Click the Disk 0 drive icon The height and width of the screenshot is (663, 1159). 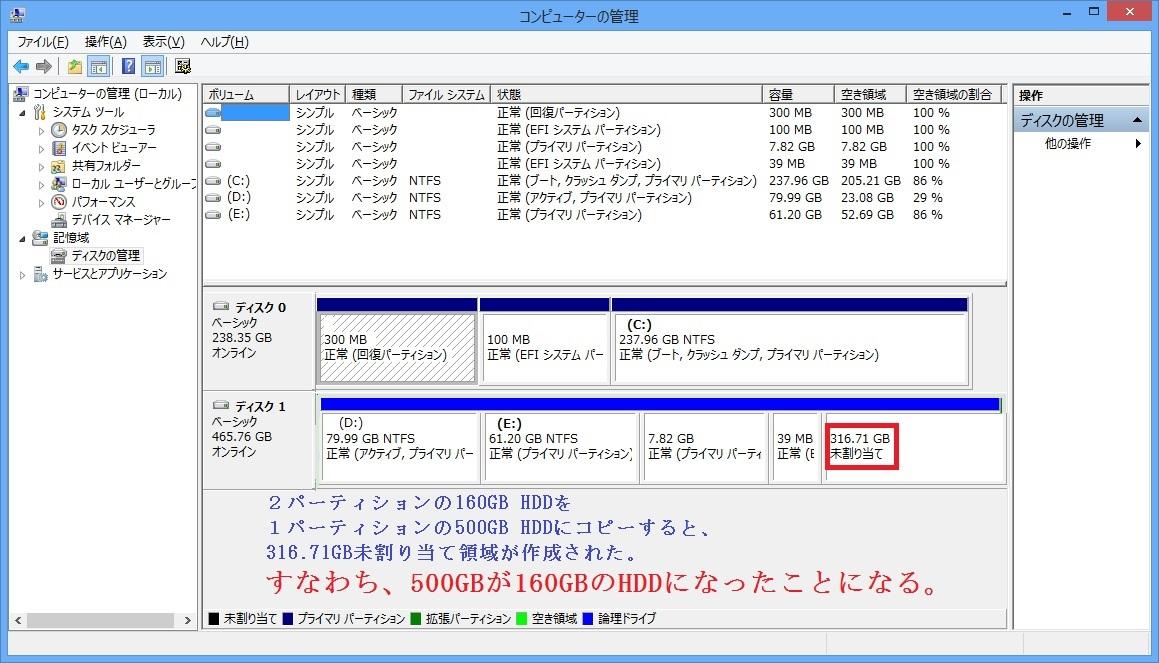point(220,307)
